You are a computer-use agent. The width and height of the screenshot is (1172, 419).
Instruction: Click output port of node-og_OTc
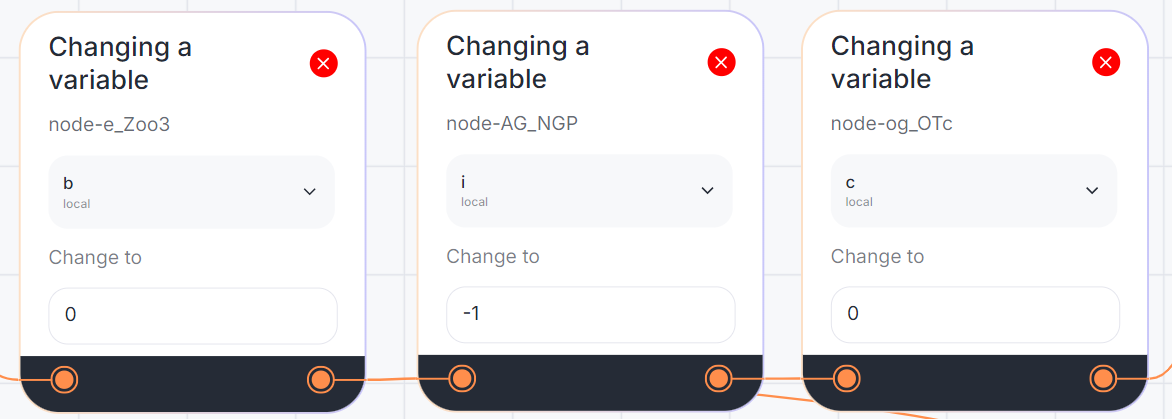click(1102, 378)
